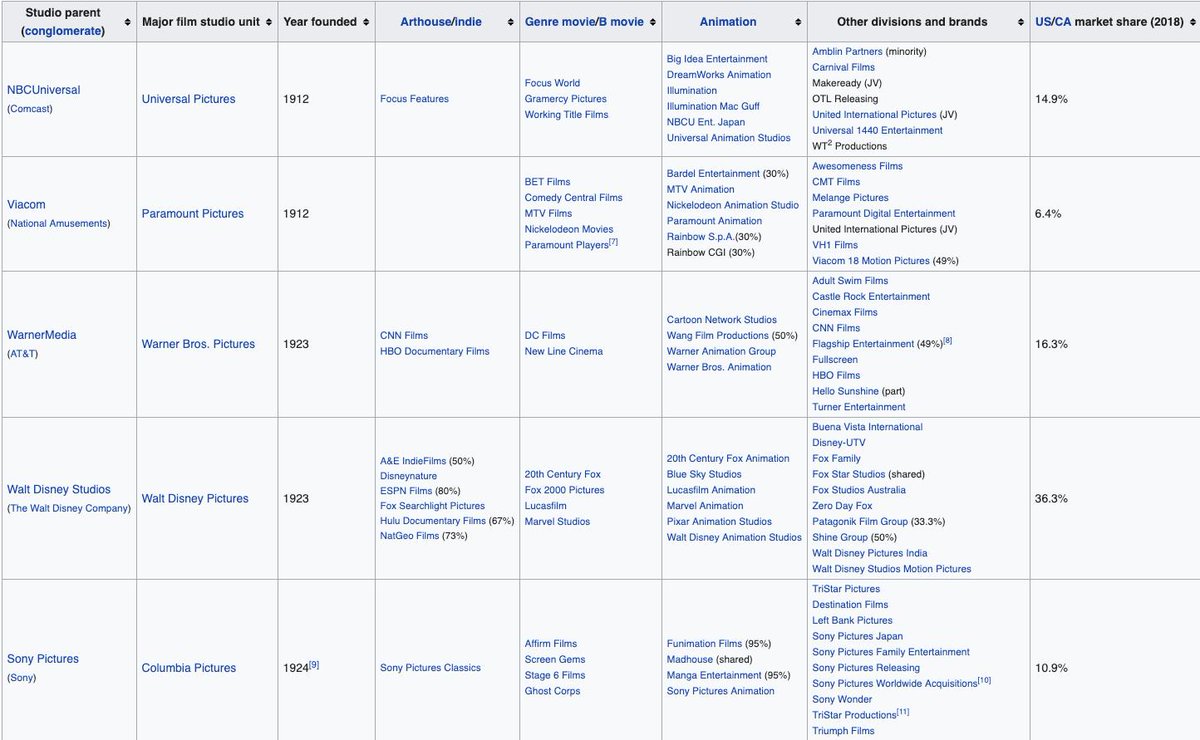Go to Universal Pictures page
The image size is (1200, 740).
pos(189,99)
